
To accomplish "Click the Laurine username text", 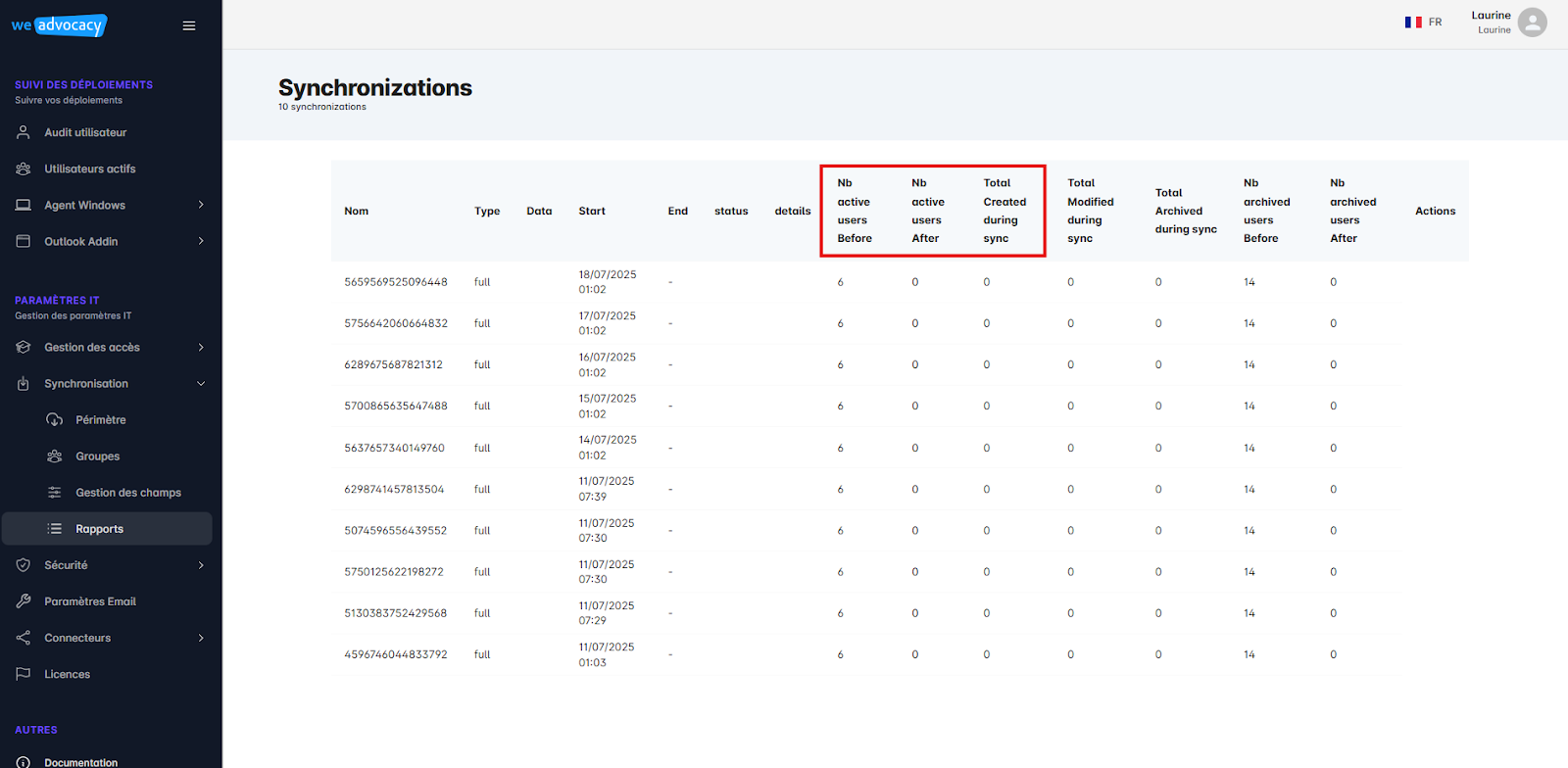I will pos(1491,16).
